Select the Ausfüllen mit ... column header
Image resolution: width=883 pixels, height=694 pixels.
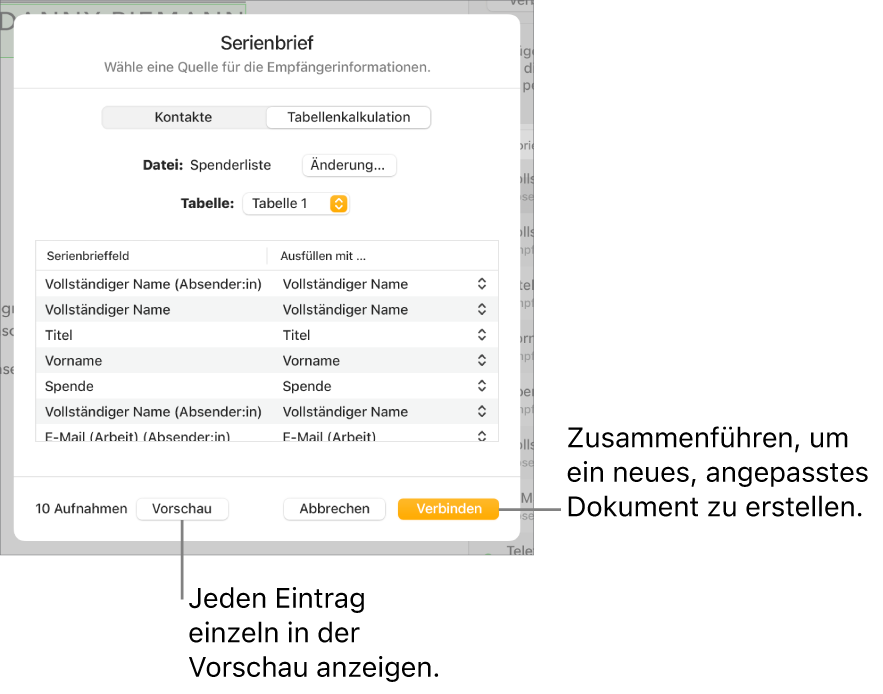(323, 256)
